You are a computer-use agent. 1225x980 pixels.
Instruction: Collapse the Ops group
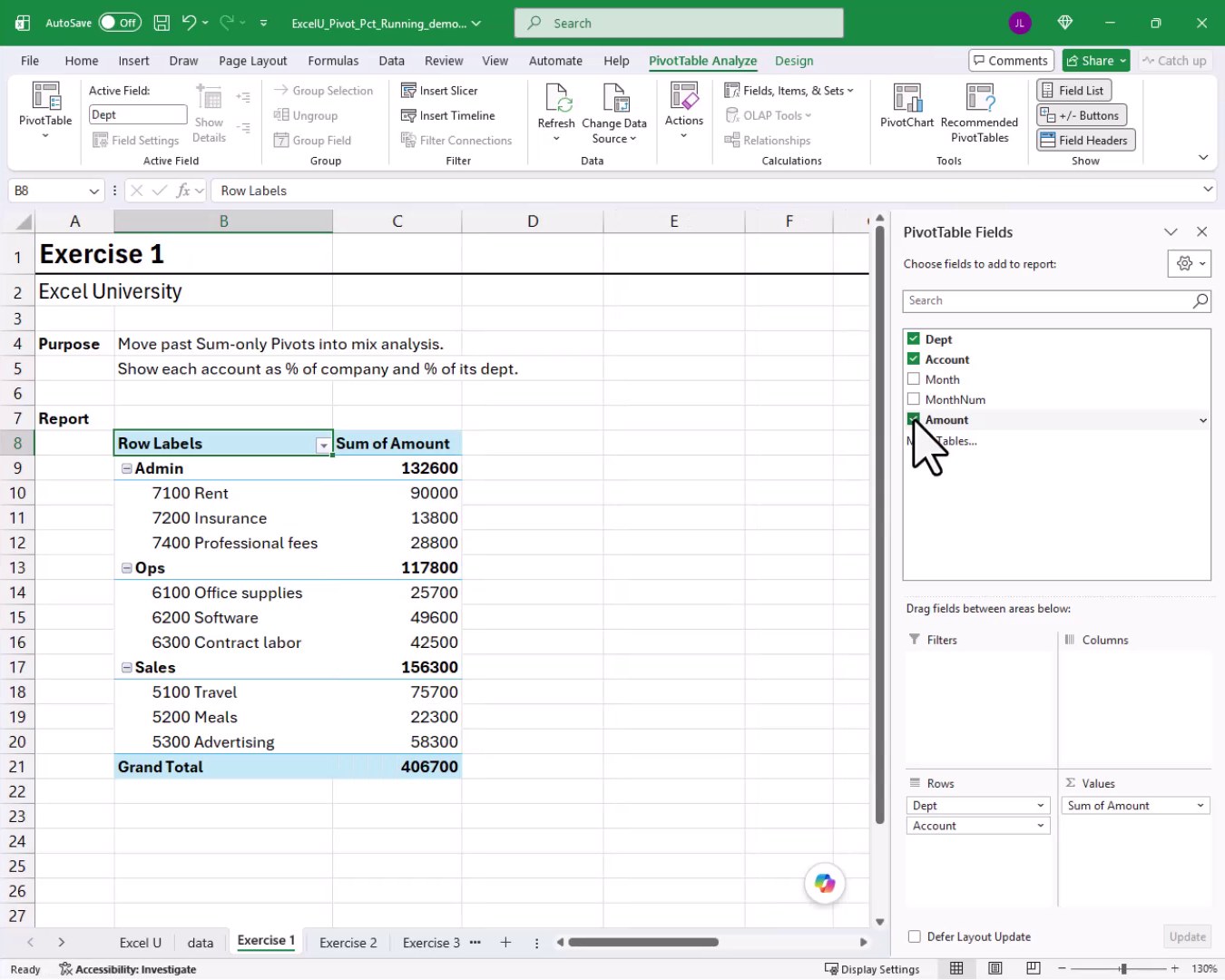click(127, 568)
